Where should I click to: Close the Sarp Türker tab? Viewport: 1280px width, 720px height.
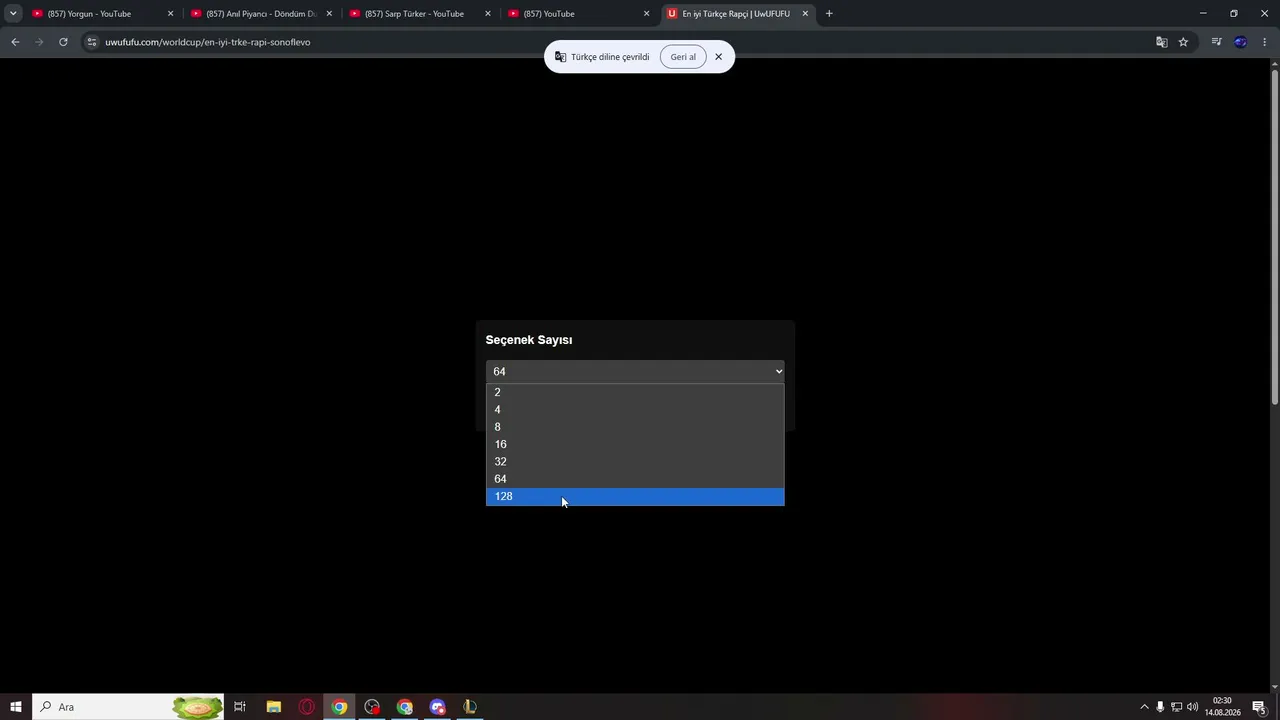pyautogui.click(x=488, y=14)
